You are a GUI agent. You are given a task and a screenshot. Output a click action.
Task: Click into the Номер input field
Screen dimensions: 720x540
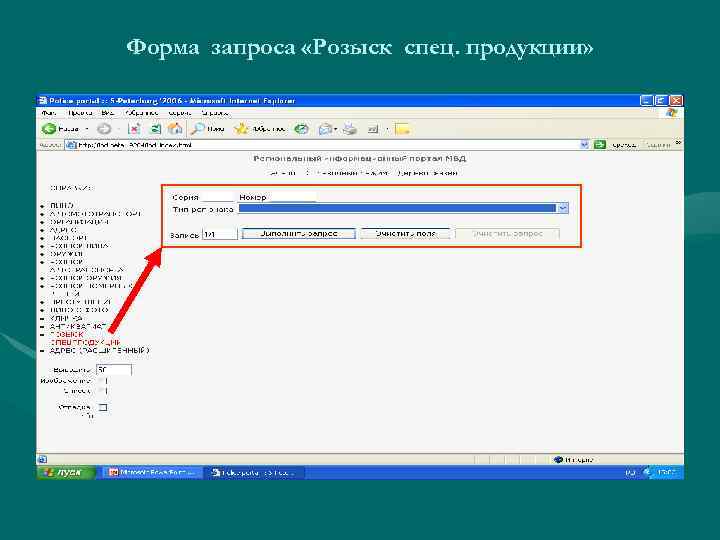click(x=292, y=197)
